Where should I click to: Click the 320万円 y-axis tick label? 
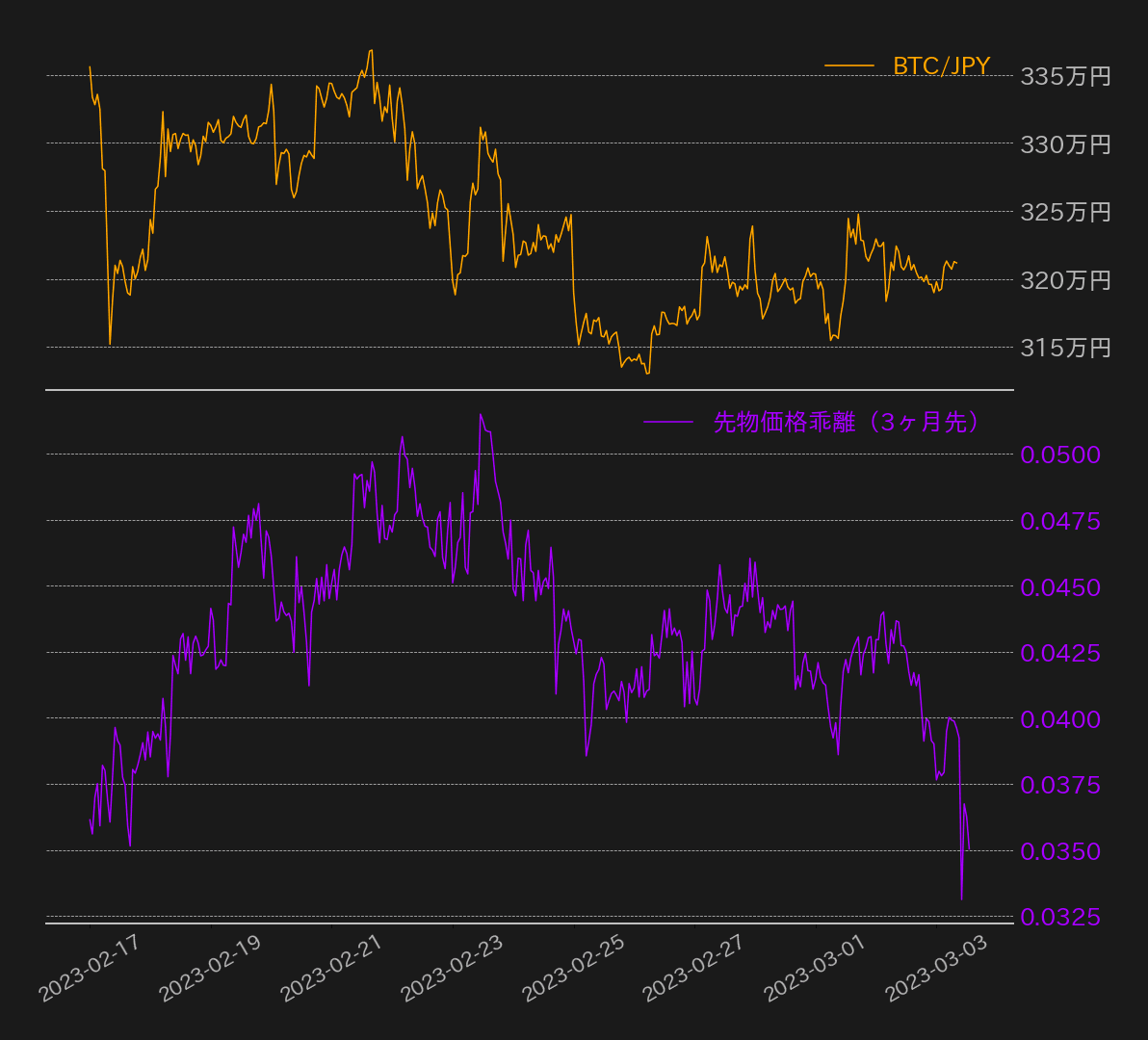[1065, 280]
